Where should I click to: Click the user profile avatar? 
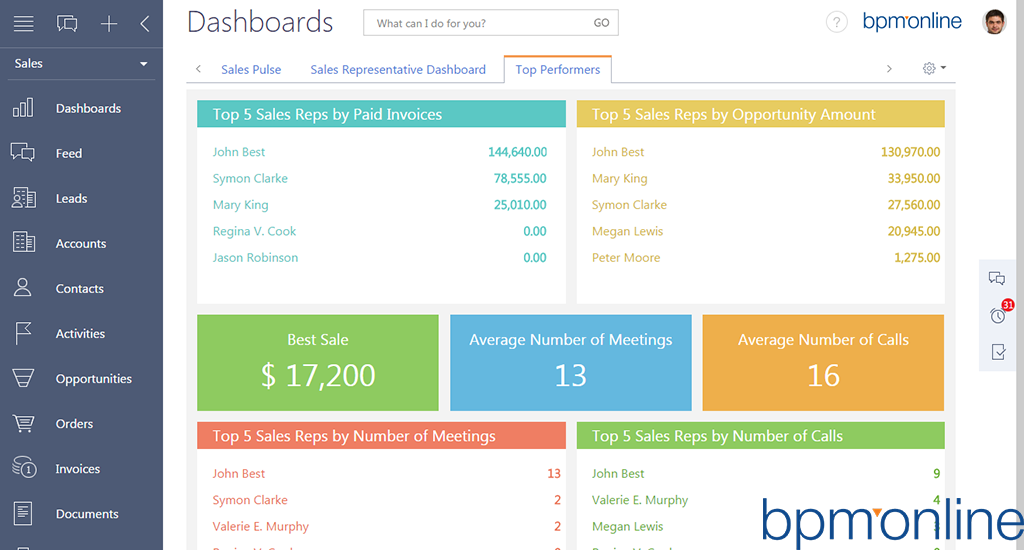click(994, 22)
